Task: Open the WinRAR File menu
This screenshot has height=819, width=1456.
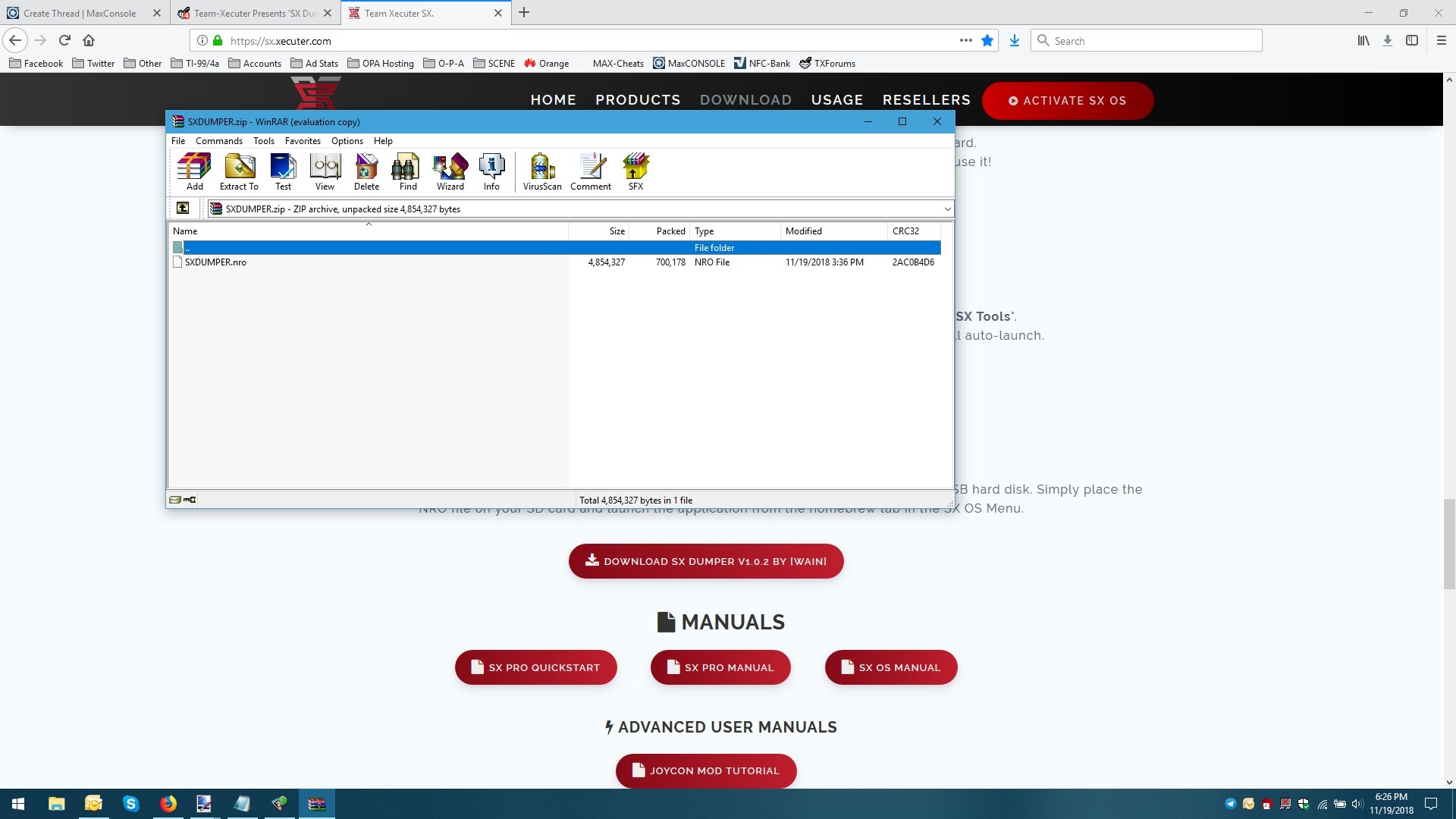Action: [178, 141]
